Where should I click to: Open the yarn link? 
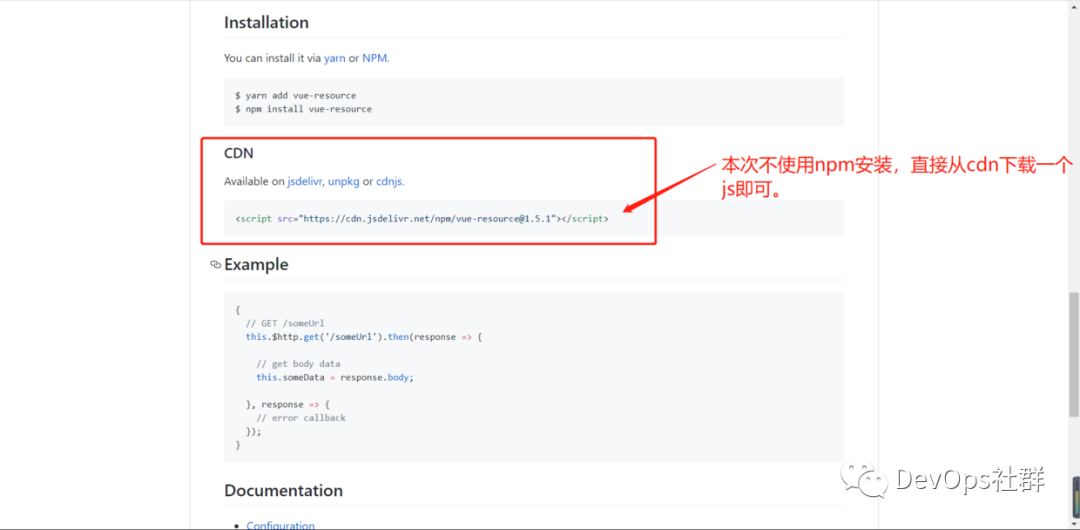[334, 59]
